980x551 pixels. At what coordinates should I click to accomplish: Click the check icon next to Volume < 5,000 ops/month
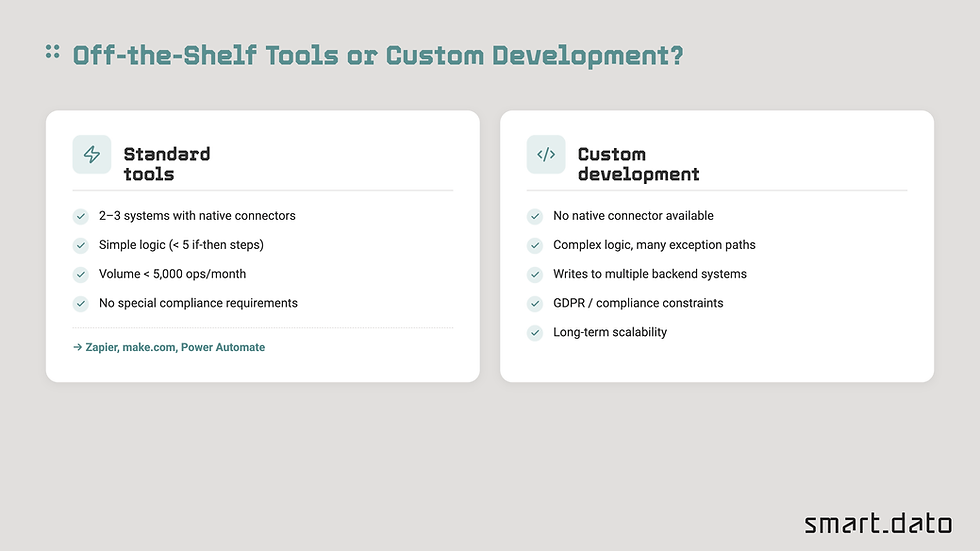[81, 274]
